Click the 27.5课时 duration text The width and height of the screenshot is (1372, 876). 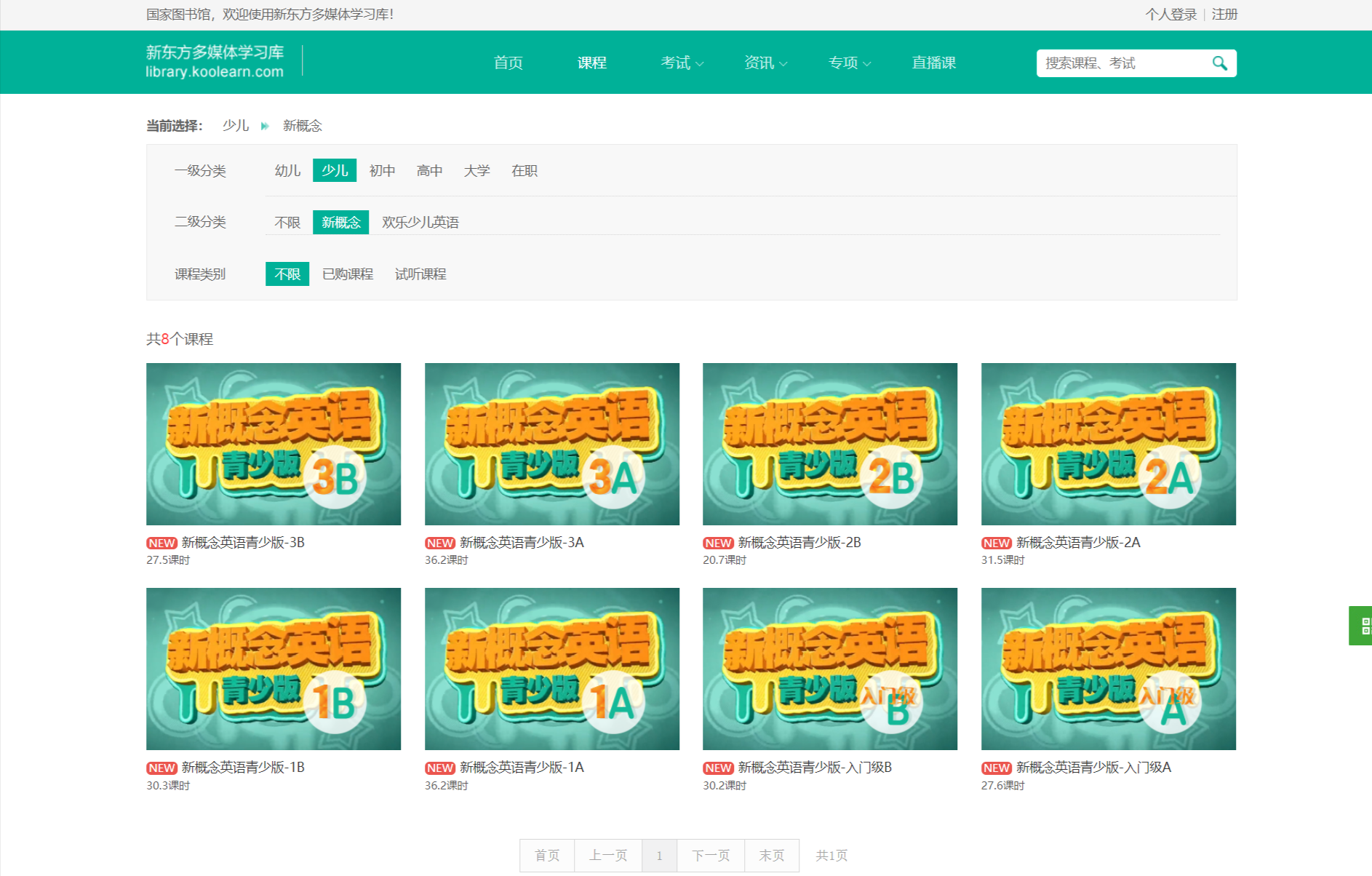[x=168, y=560]
